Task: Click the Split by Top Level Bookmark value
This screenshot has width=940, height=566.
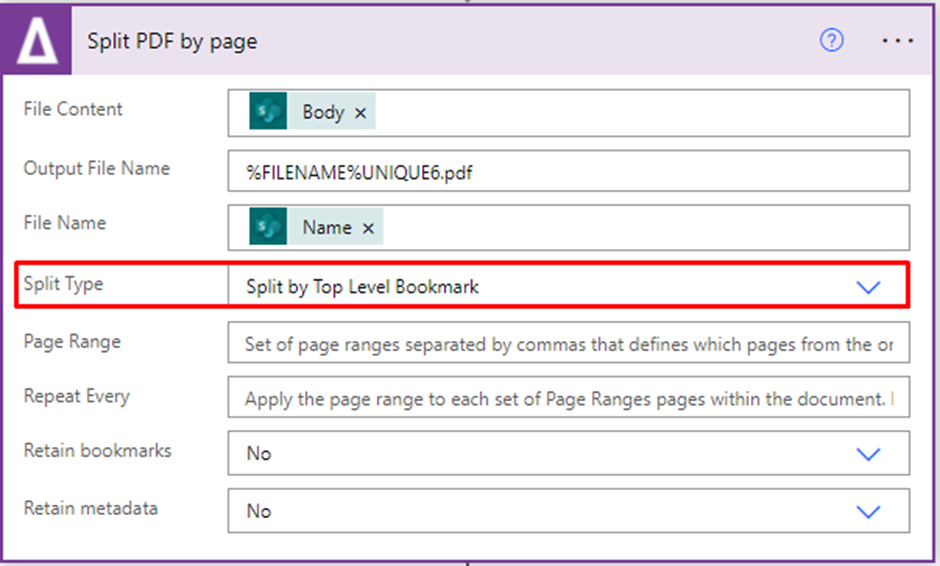Action: pyautogui.click(x=363, y=287)
